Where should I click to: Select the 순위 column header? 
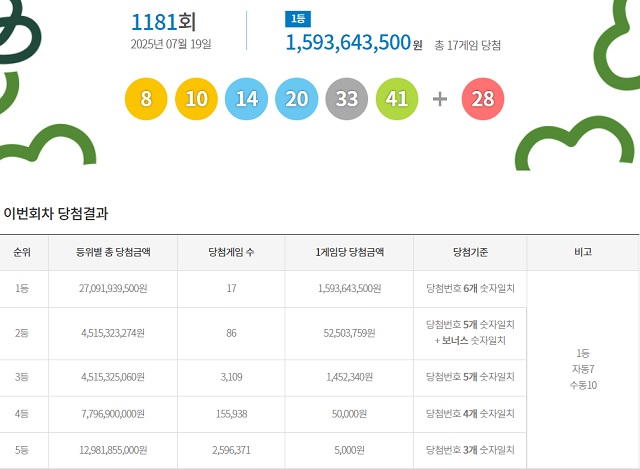[22, 252]
